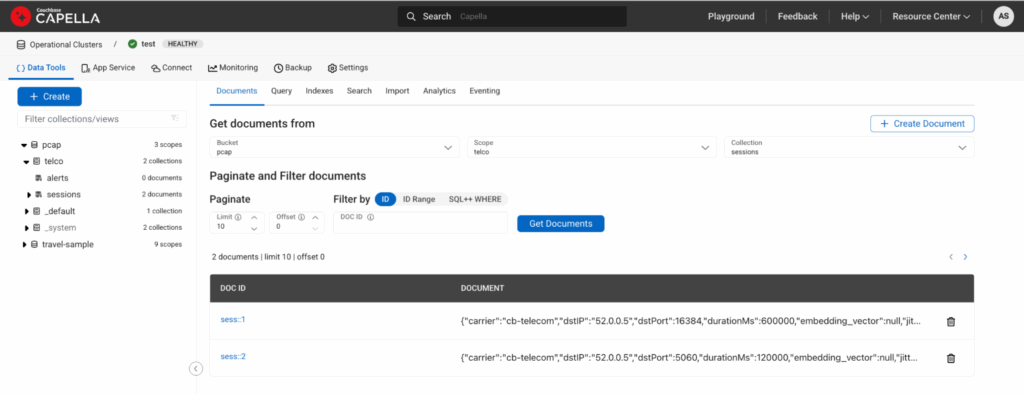The height and width of the screenshot is (395, 1024).
Task: Open the Backup tab
Action: (x=293, y=67)
